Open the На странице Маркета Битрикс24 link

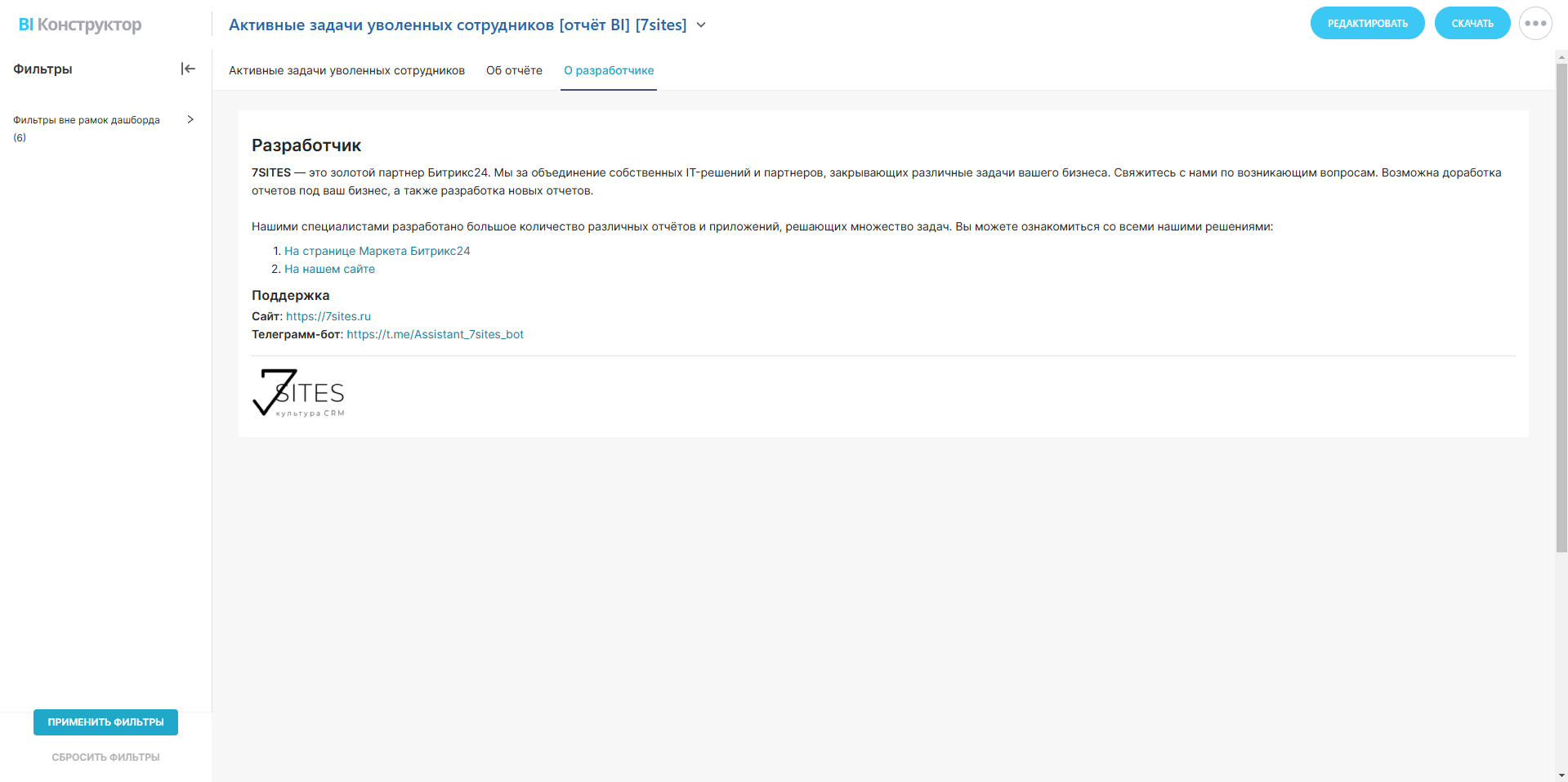(377, 251)
